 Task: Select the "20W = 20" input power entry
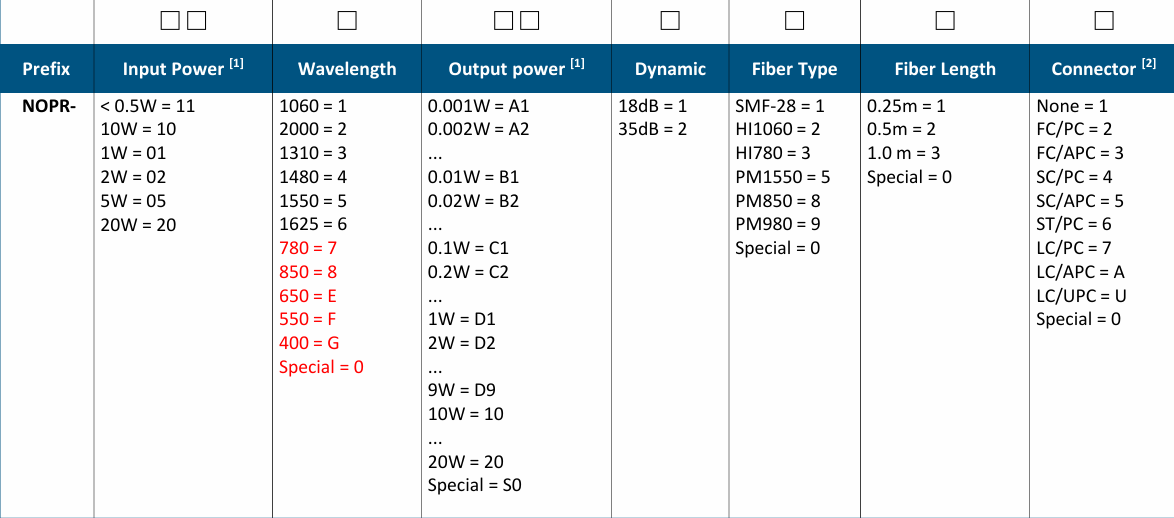coord(138,225)
